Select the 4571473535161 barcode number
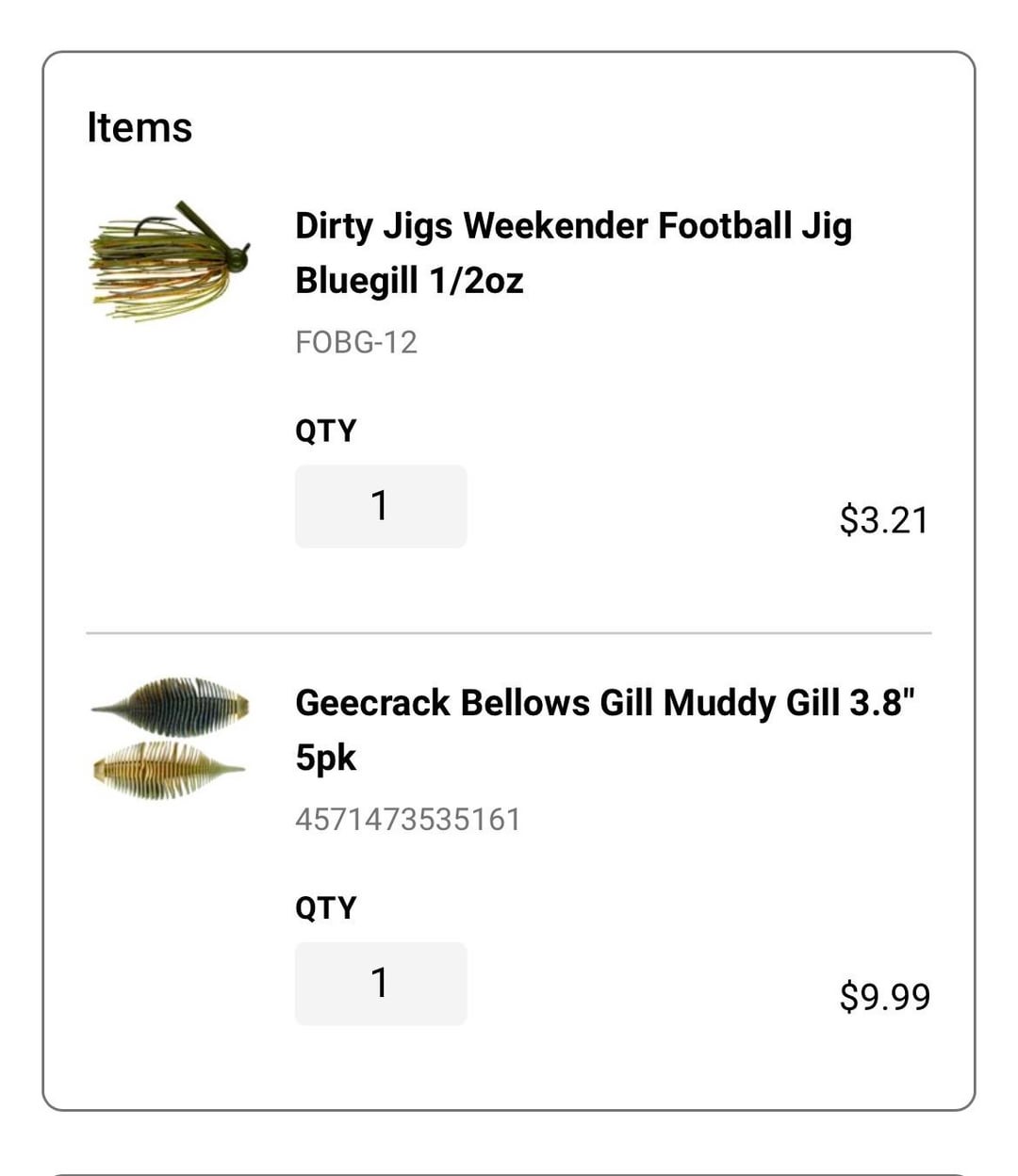 (407, 819)
